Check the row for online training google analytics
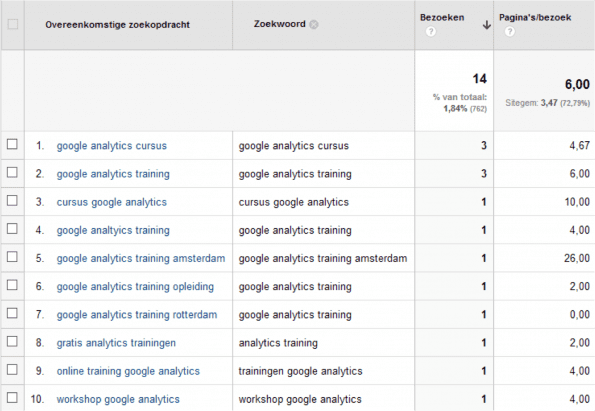The height and width of the screenshot is (411, 595). click(x=12, y=370)
